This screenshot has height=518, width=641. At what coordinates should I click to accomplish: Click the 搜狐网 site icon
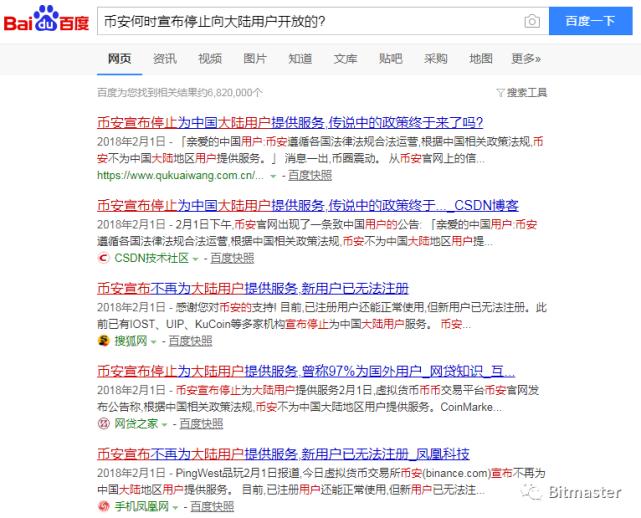pyautogui.click(x=103, y=341)
